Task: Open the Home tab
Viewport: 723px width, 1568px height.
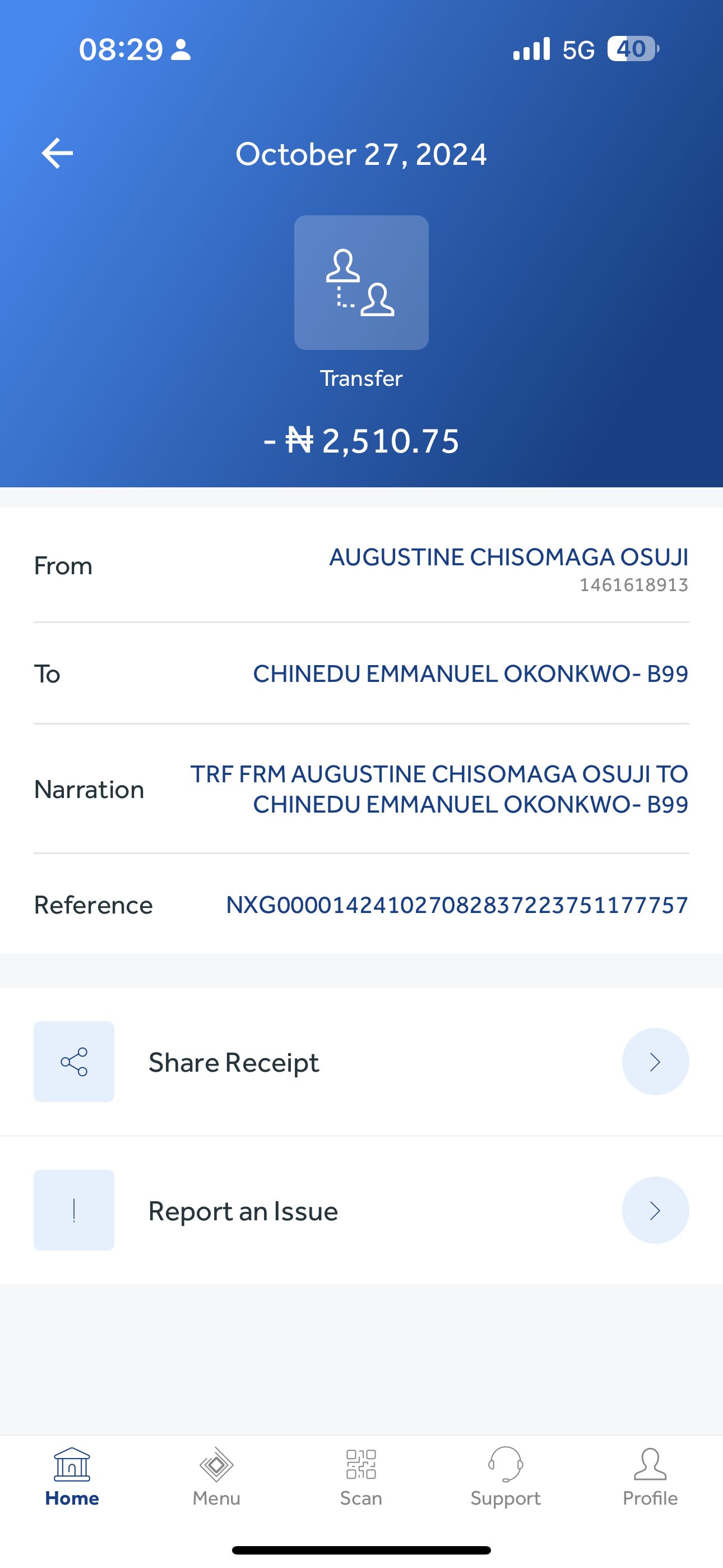Action: pos(72,1477)
